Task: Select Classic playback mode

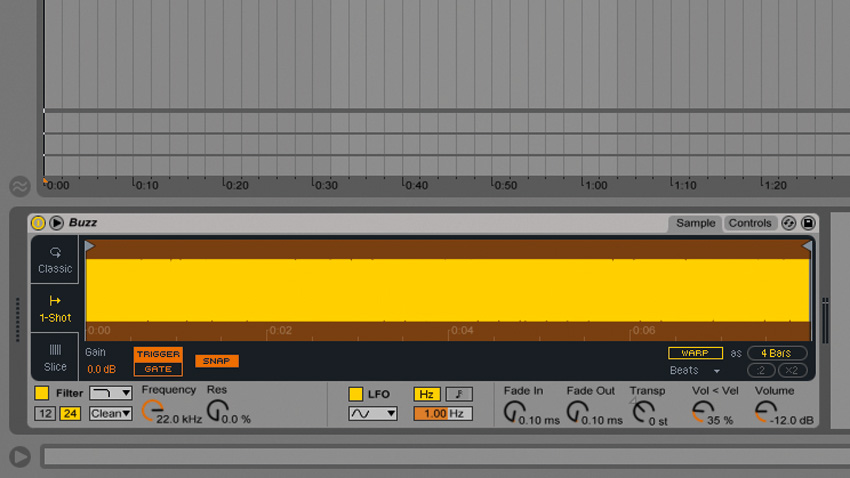Action: 55,260
